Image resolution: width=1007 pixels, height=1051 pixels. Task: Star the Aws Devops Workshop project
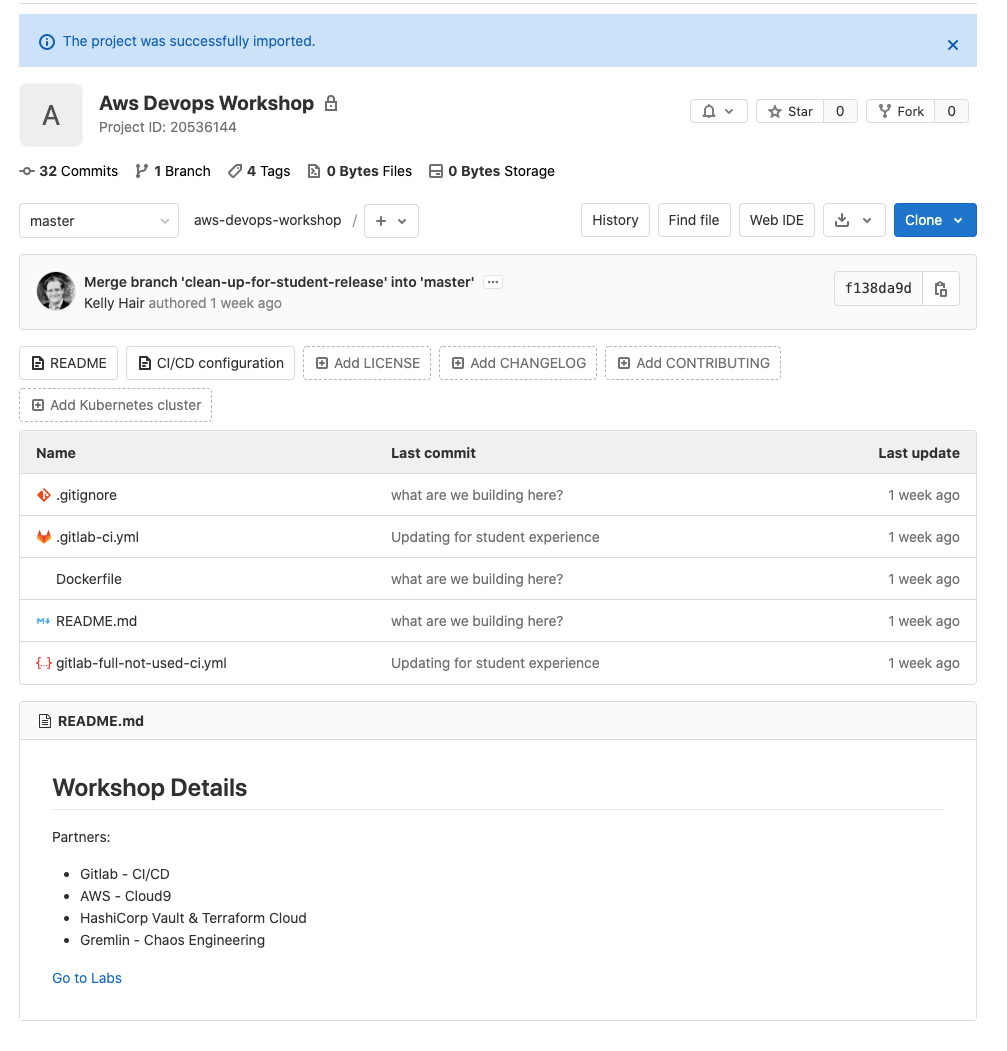click(790, 111)
